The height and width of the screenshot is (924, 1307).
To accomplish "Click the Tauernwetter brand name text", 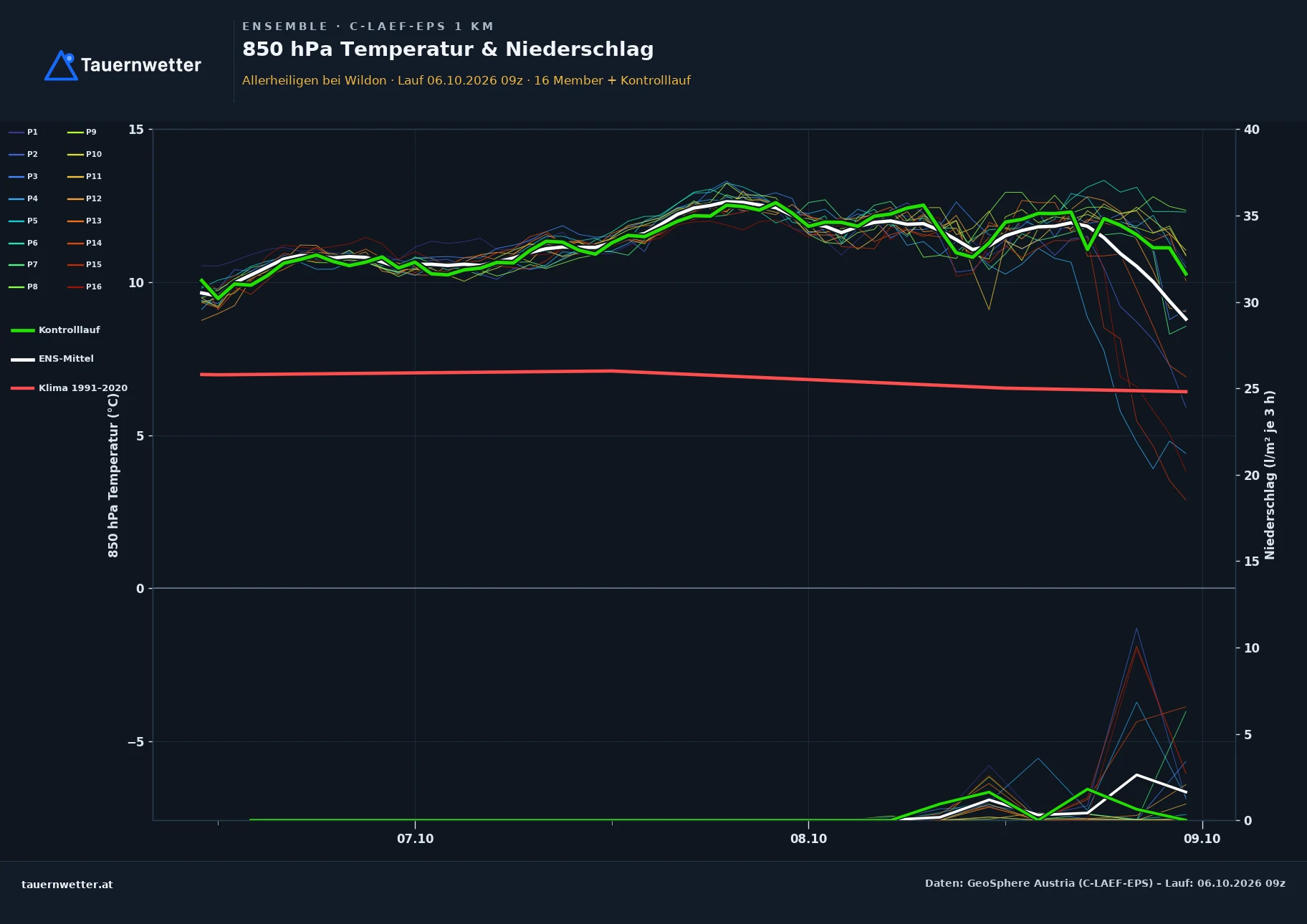I will pos(141,65).
